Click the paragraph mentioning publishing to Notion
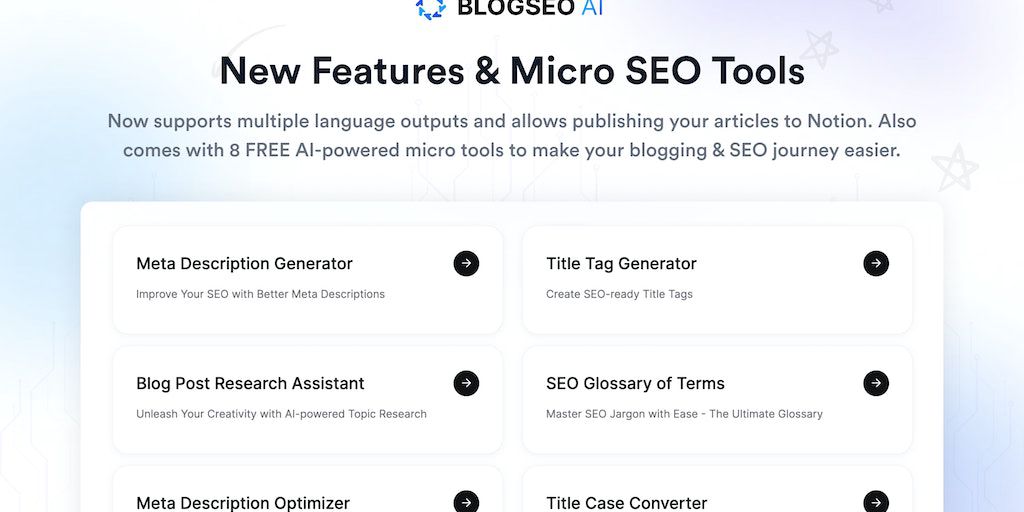This screenshot has height=512, width=1024. coord(512,136)
